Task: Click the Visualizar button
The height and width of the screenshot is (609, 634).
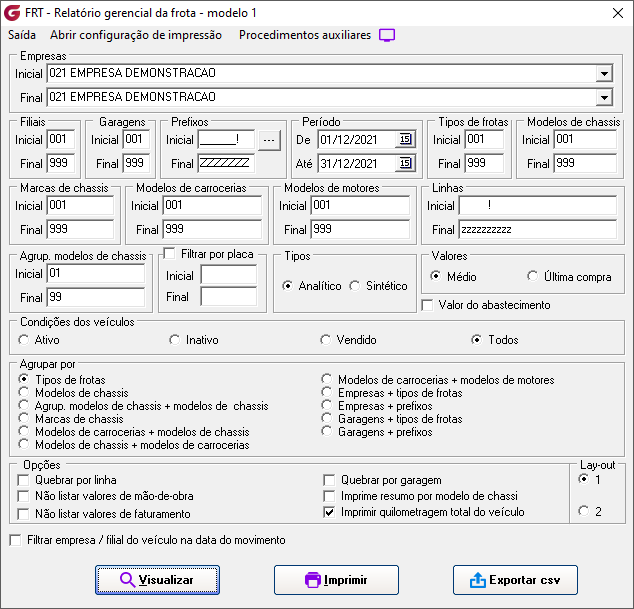Action: coord(157,580)
